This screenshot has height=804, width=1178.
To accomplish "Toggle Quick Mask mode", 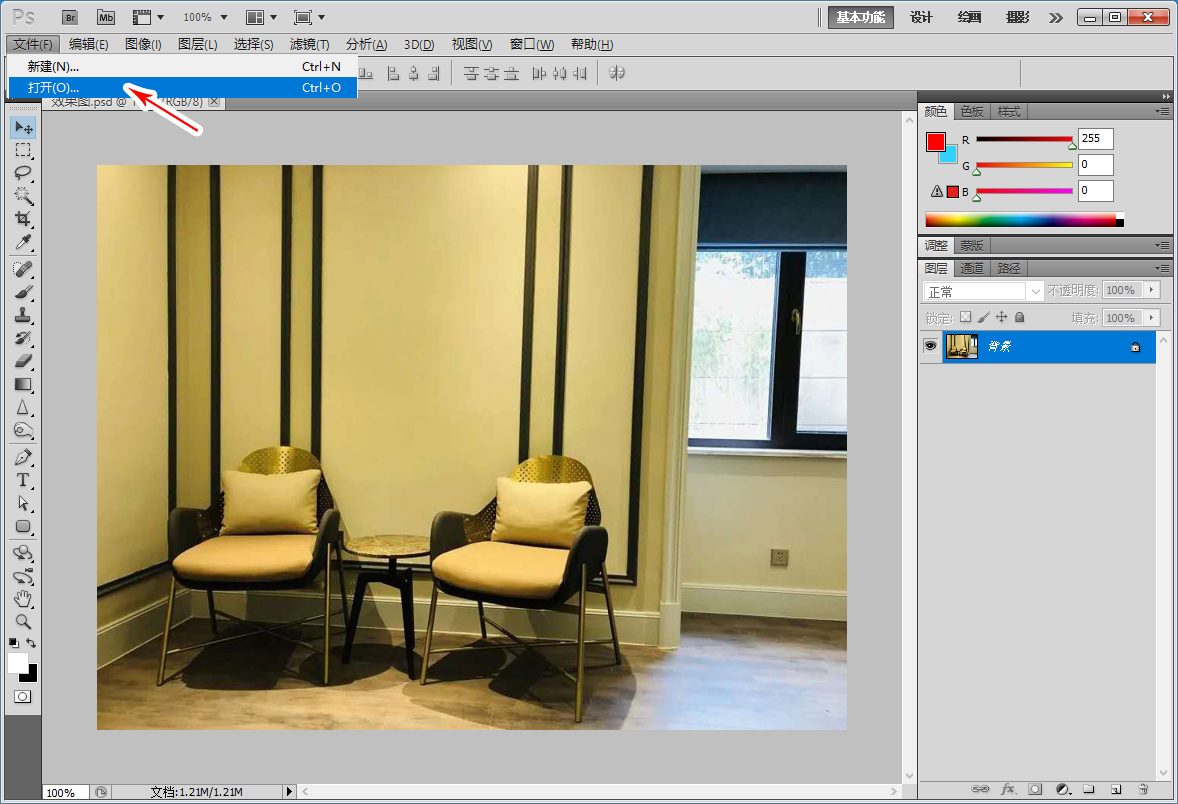I will 23,697.
